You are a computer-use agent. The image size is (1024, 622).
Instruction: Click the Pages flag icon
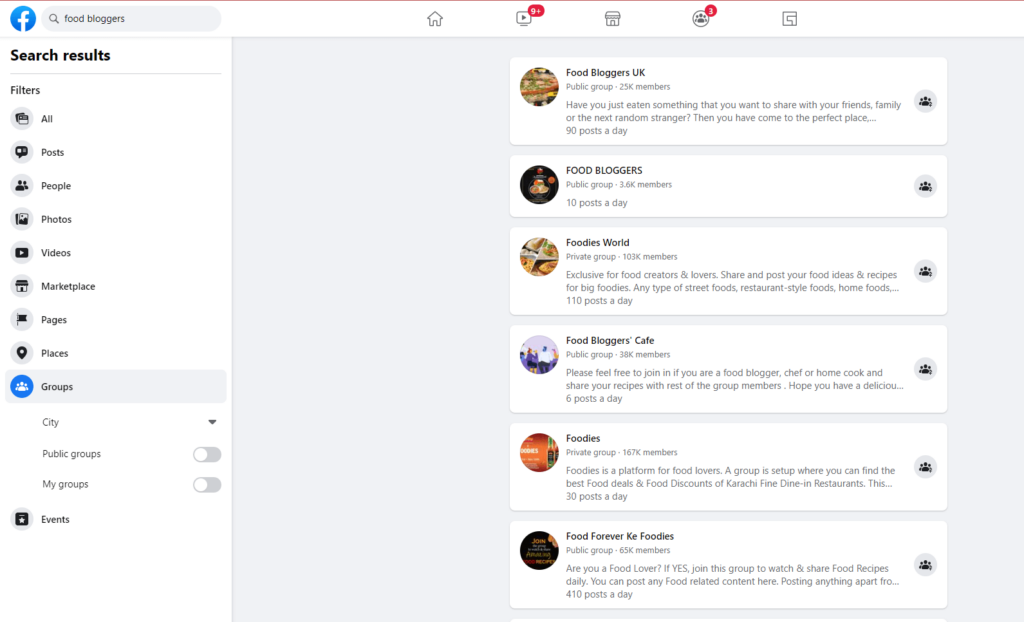[22, 319]
